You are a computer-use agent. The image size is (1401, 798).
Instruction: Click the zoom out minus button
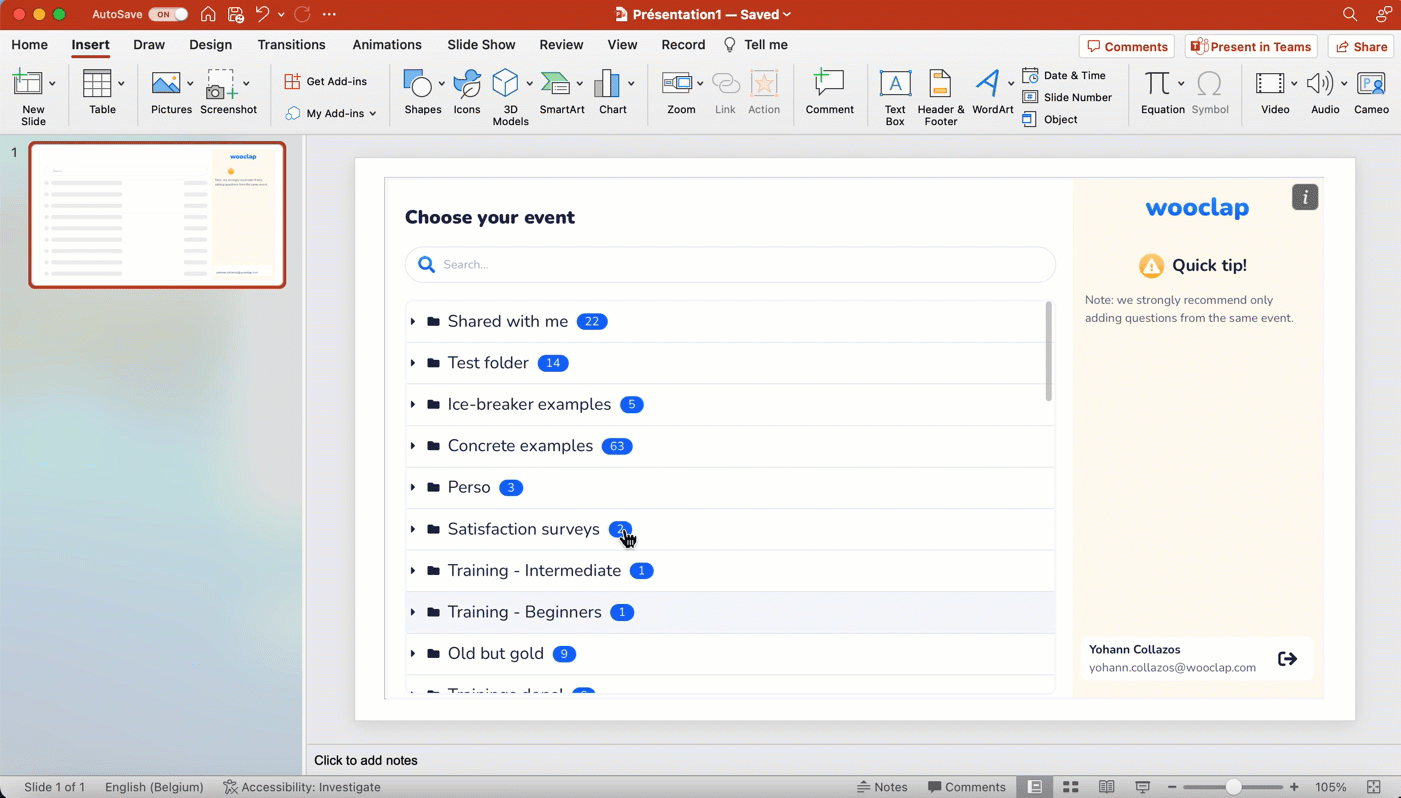(x=1172, y=787)
